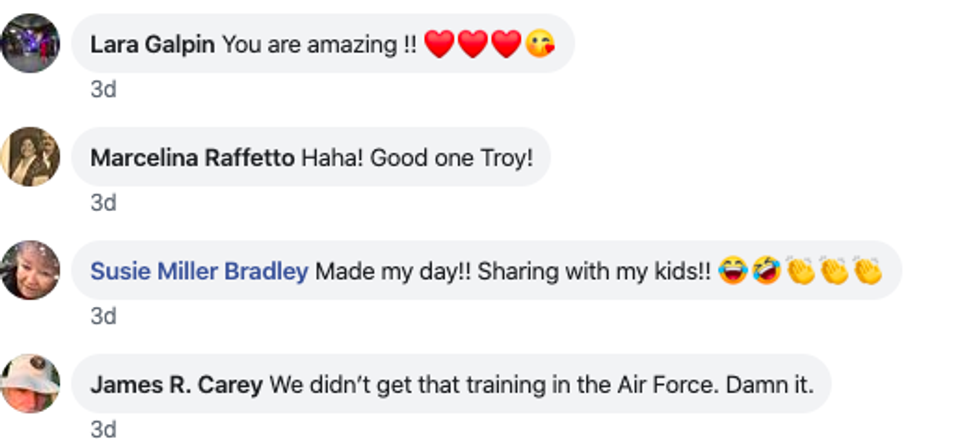Click Marcelina Raffetto's profile picture
This screenshot has height=439, width=980.
click(x=31, y=157)
